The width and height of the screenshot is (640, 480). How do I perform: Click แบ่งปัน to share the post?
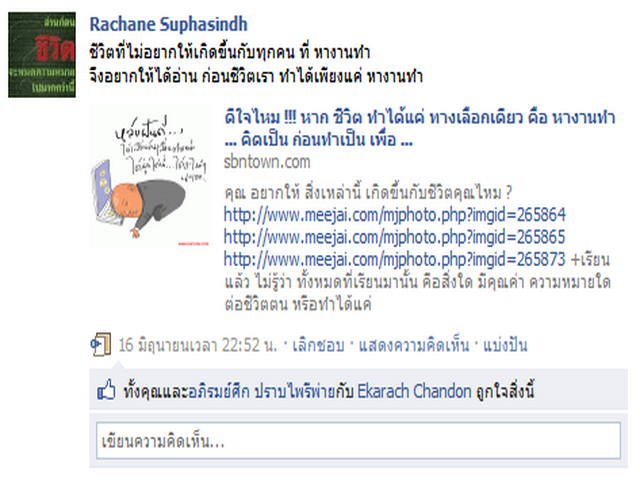click(505, 346)
